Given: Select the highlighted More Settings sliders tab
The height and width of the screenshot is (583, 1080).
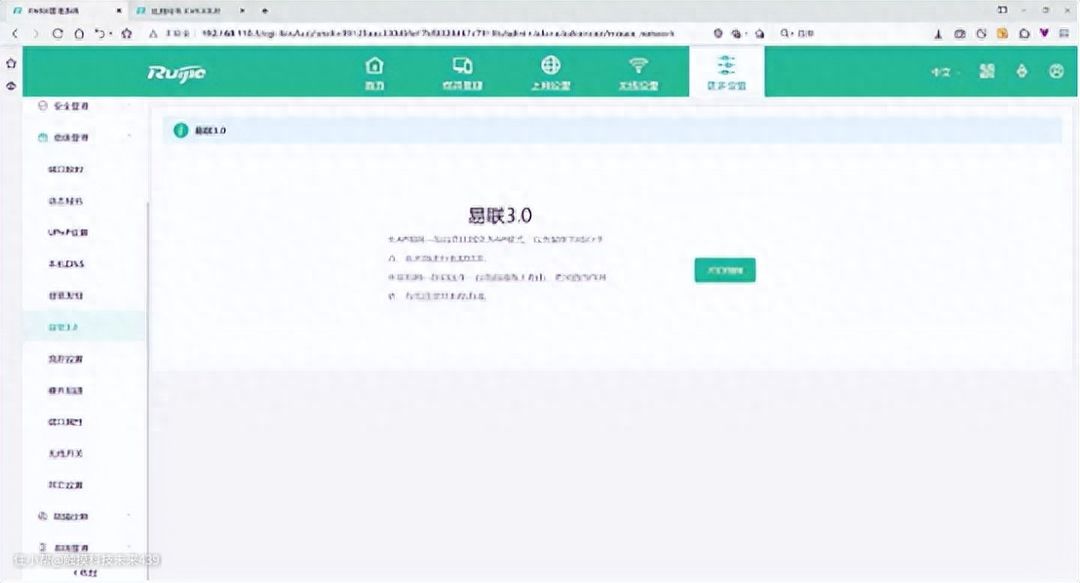Looking at the screenshot, I should tap(725, 72).
